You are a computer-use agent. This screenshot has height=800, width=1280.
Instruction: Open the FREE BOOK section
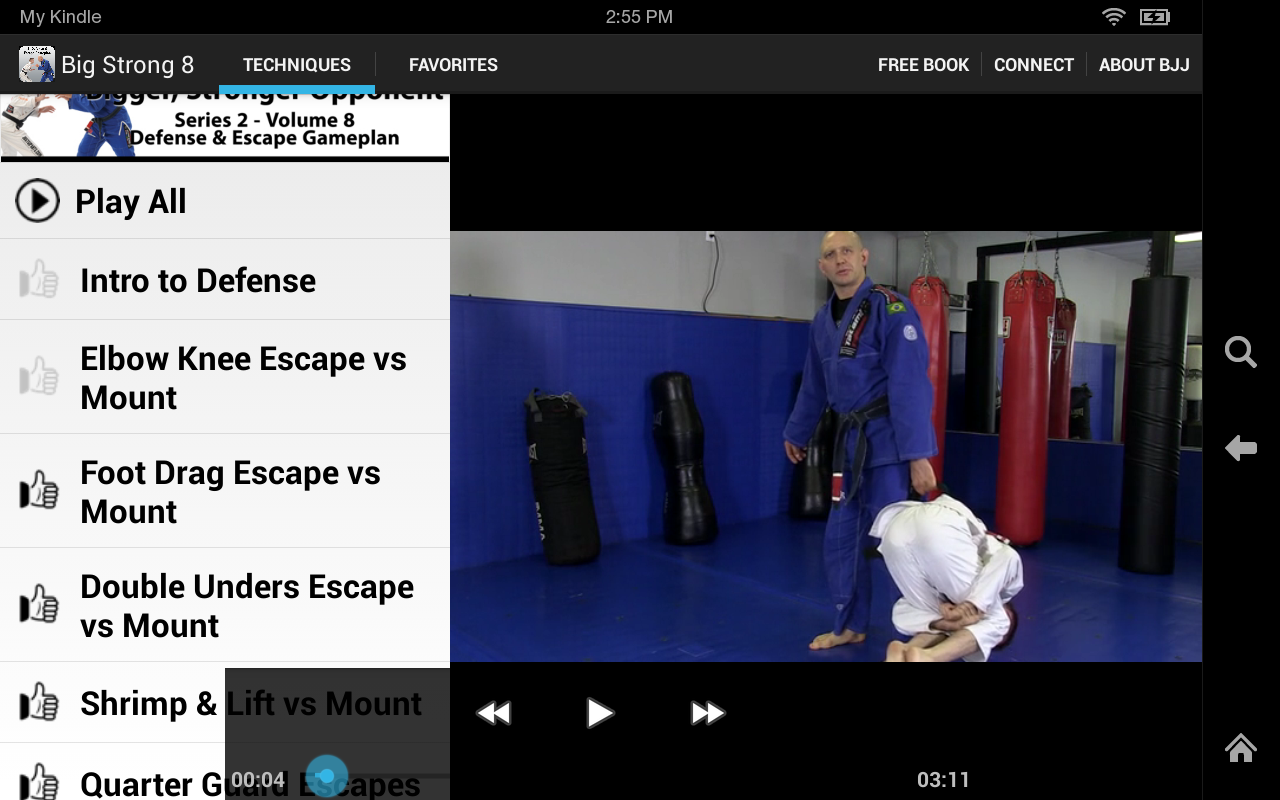click(923, 64)
